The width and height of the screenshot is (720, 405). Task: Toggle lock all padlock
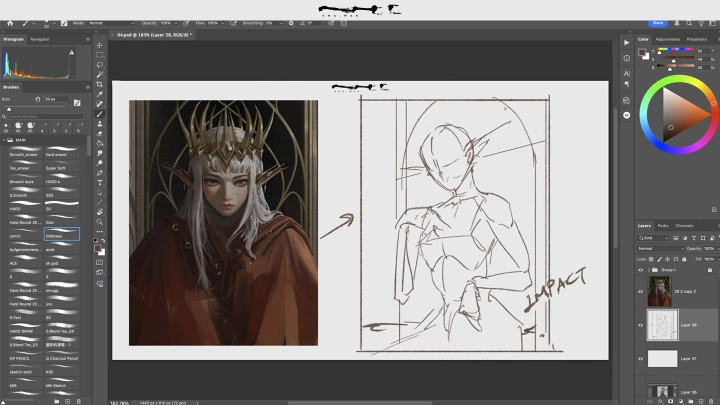[x=684, y=259]
